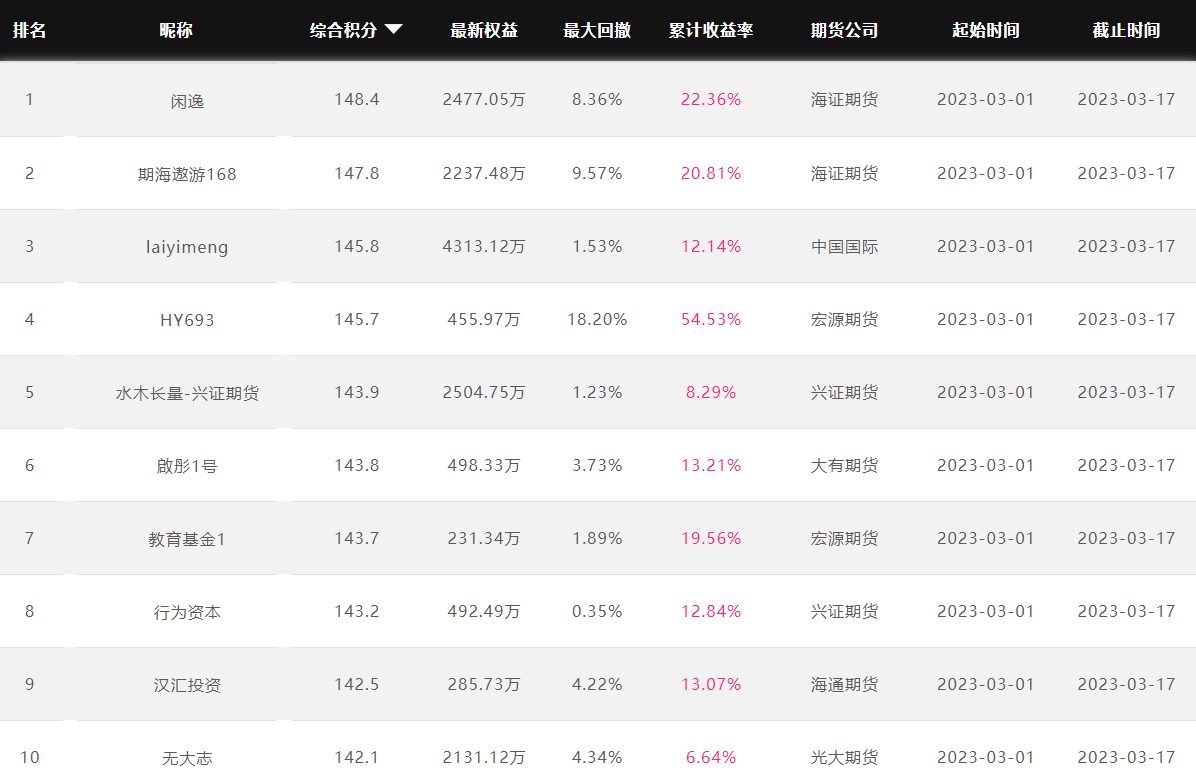Select score 142.1 cell
This screenshot has width=1196, height=784.
[356, 757]
